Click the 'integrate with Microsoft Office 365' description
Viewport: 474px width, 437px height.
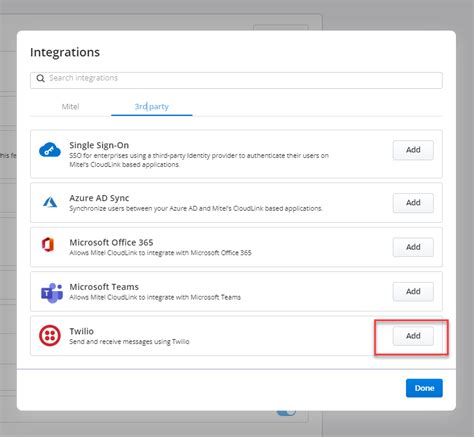160,253
